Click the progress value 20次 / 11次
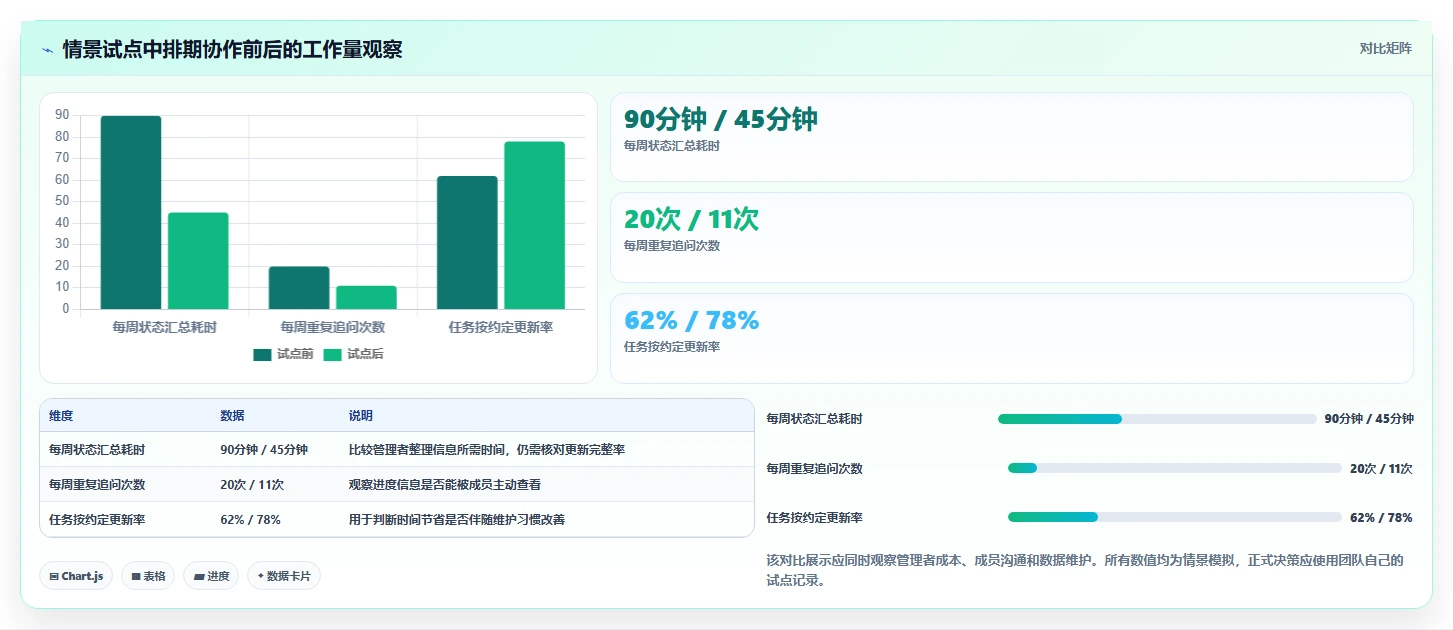 point(1381,468)
